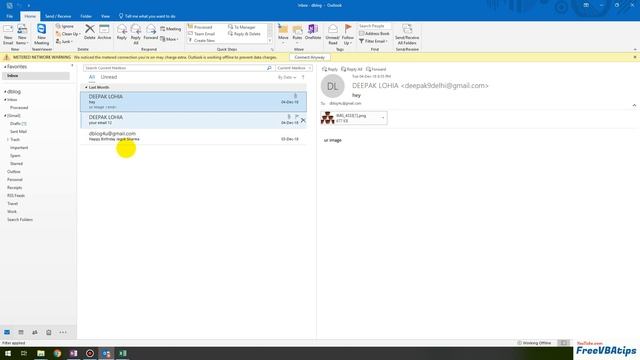Choose the Create New quick step

coord(201,40)
